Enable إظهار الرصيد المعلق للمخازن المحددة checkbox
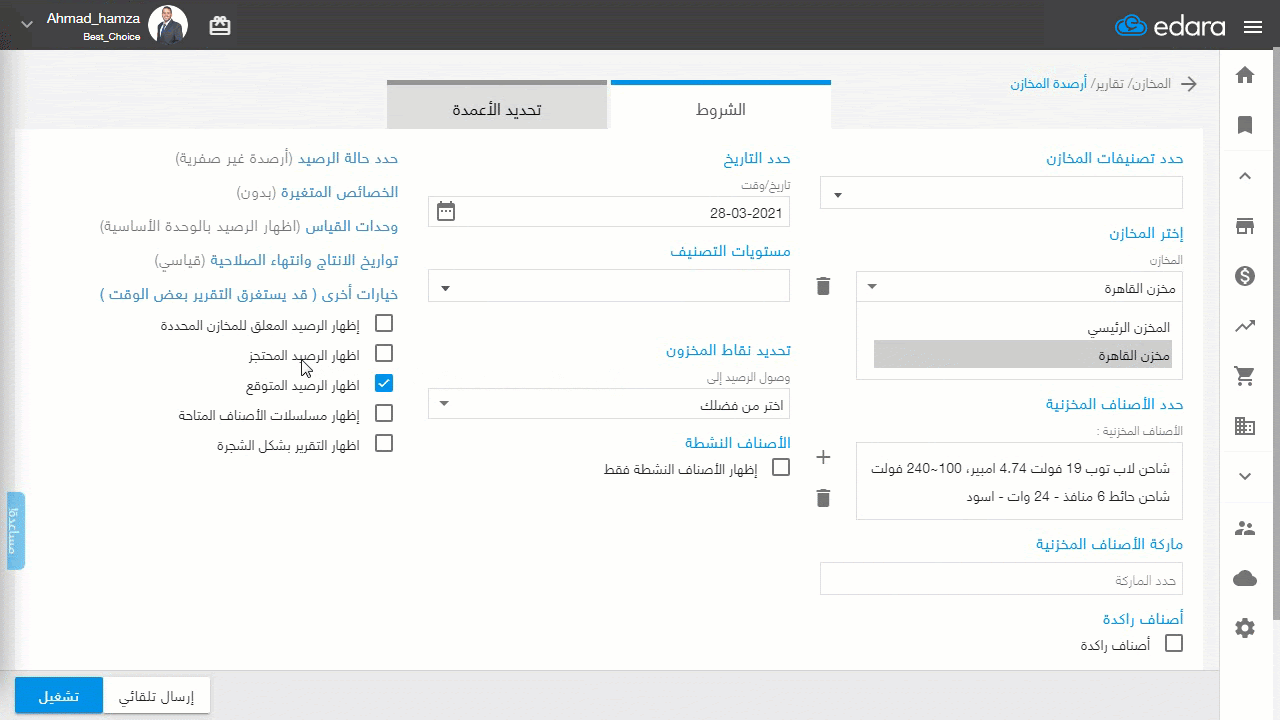Viewport: 1280px width, 720px height. 384,323
